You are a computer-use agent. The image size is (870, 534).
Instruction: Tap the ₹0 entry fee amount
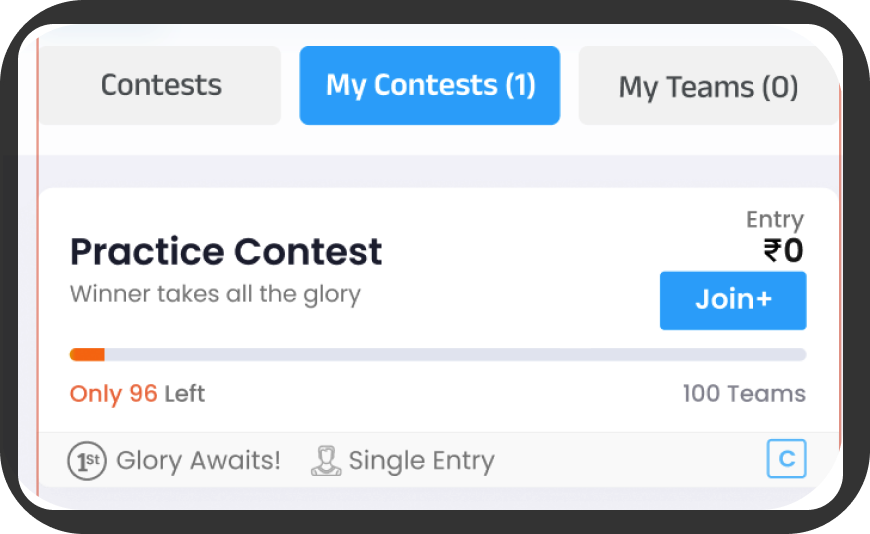pyautogui.click(x=783, y=250)
